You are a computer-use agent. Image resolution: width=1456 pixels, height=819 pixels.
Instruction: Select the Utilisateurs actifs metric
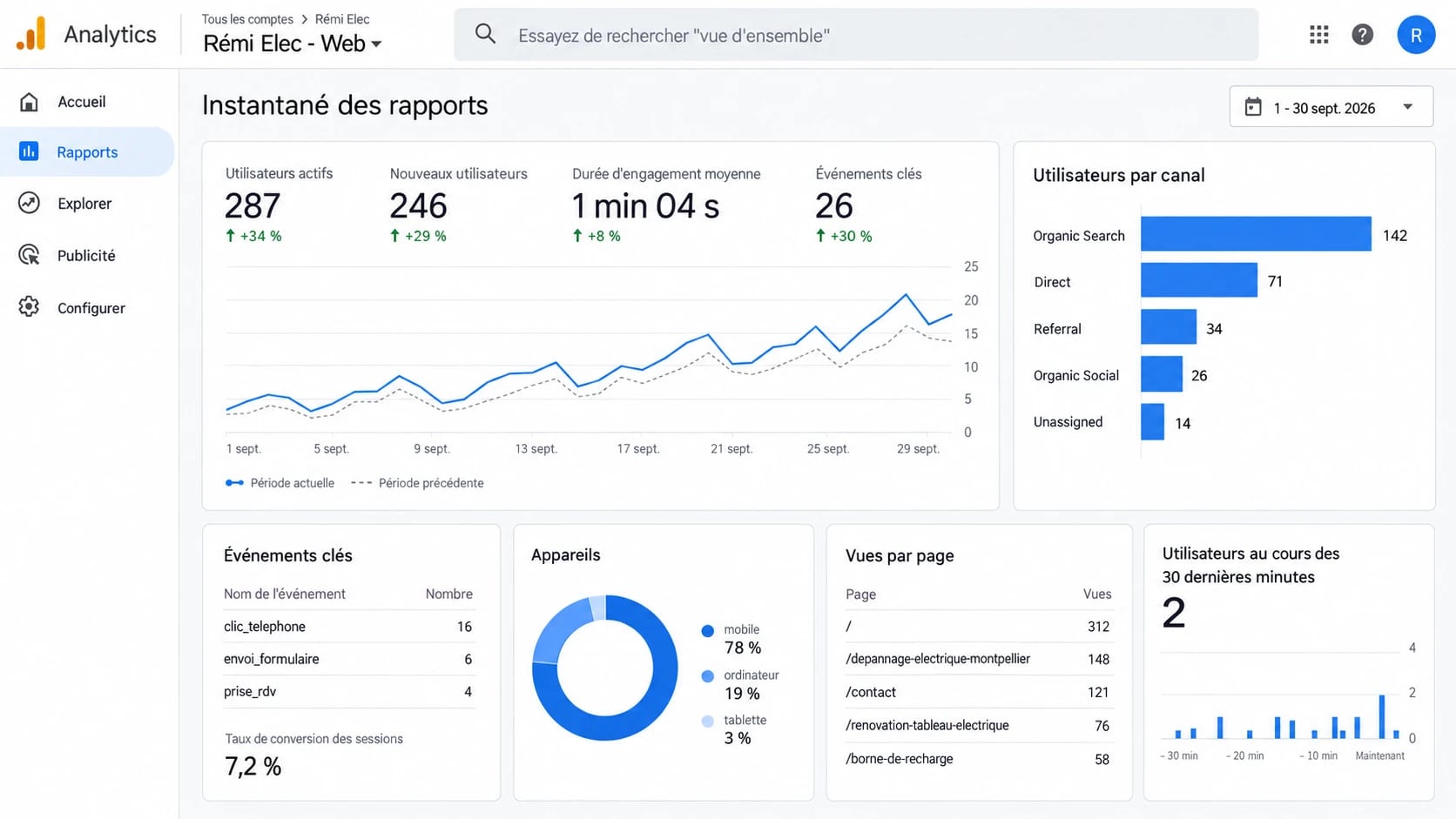click(x=279, y=205)
